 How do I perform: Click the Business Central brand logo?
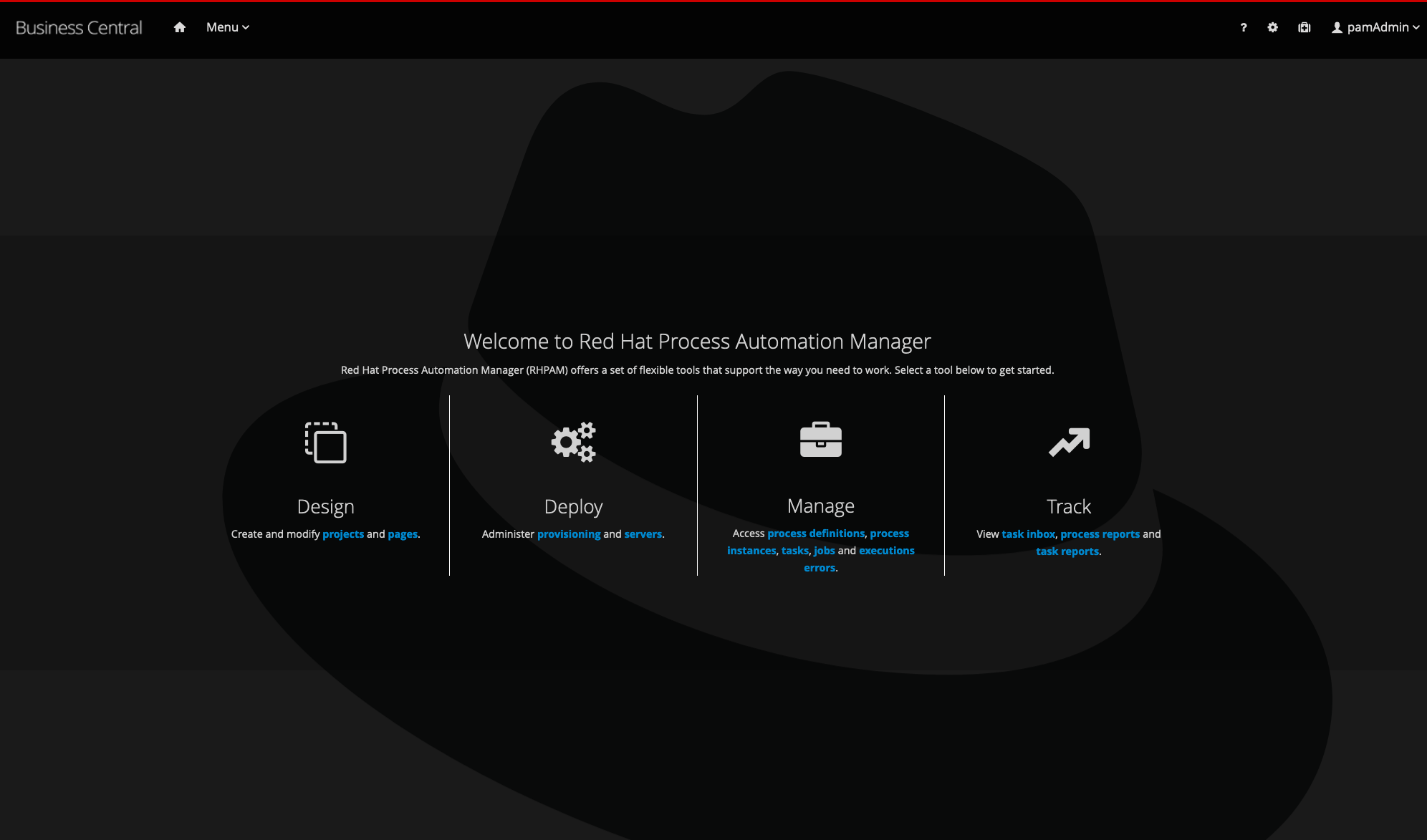coord(79,27)
